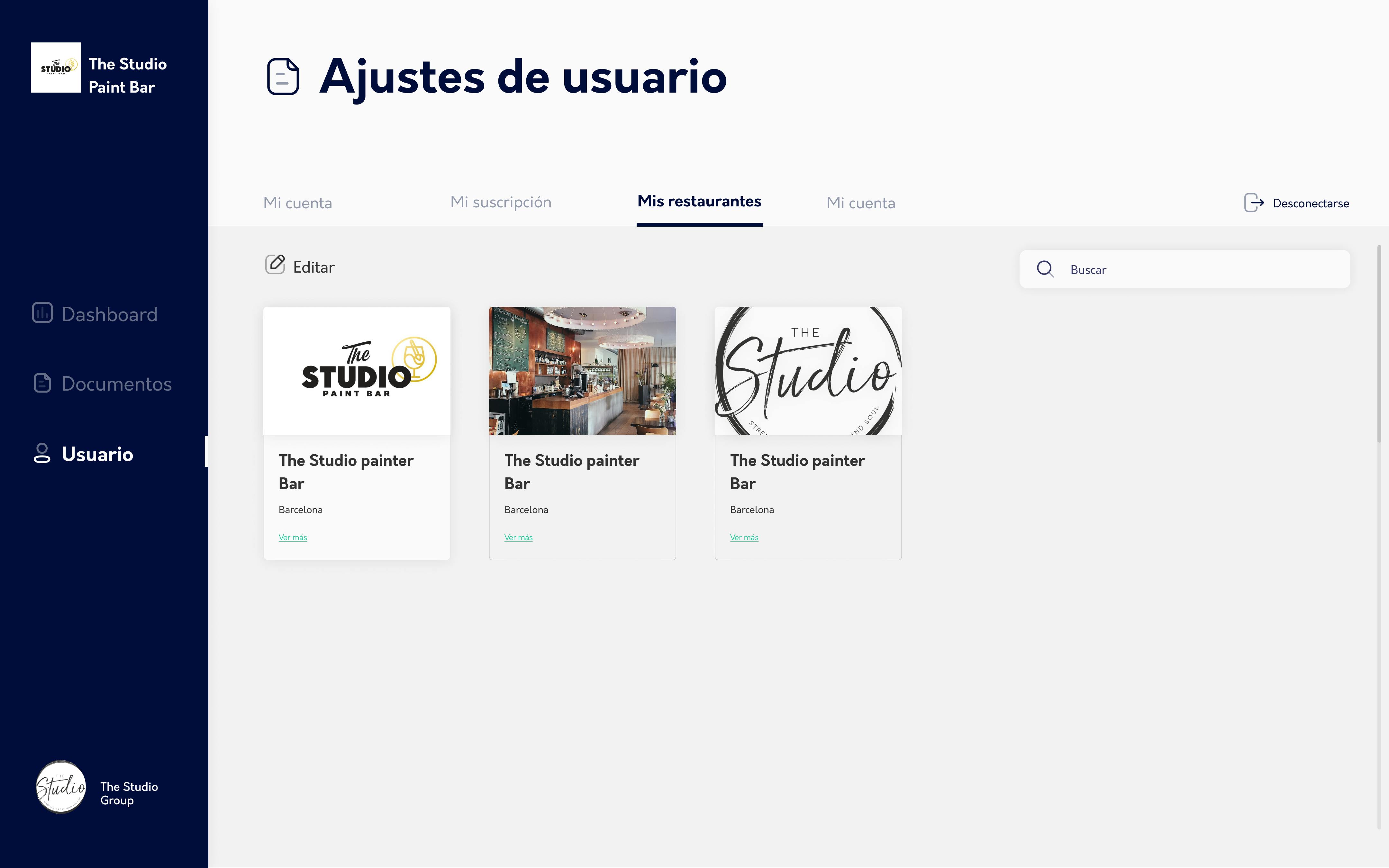Open Documentos in the sidebar

[102, 384]
